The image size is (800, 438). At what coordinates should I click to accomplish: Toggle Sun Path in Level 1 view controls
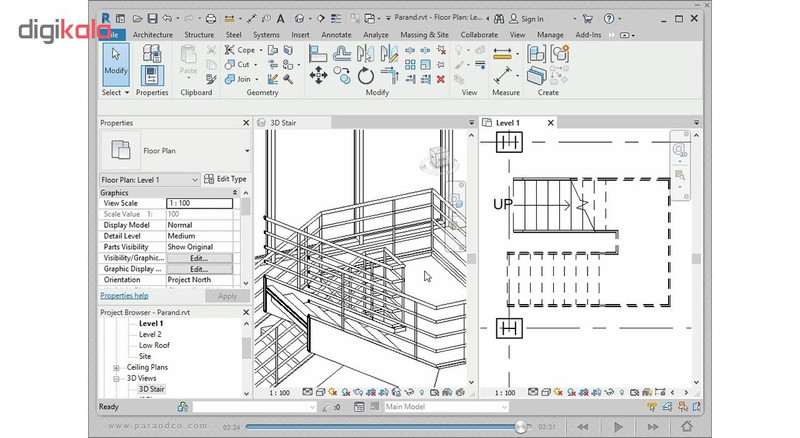[x=558, y=392]
